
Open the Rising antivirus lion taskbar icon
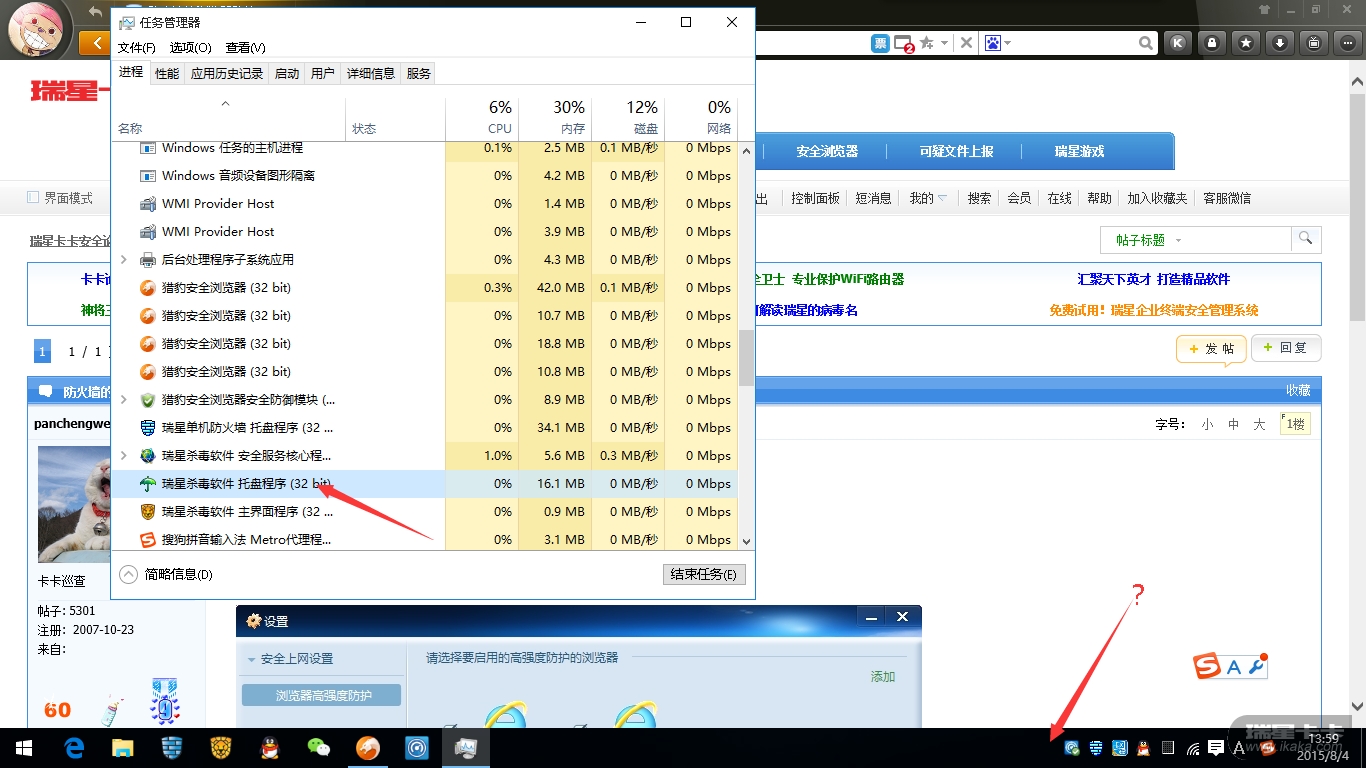pyautogui.click(x=221, y=748)
